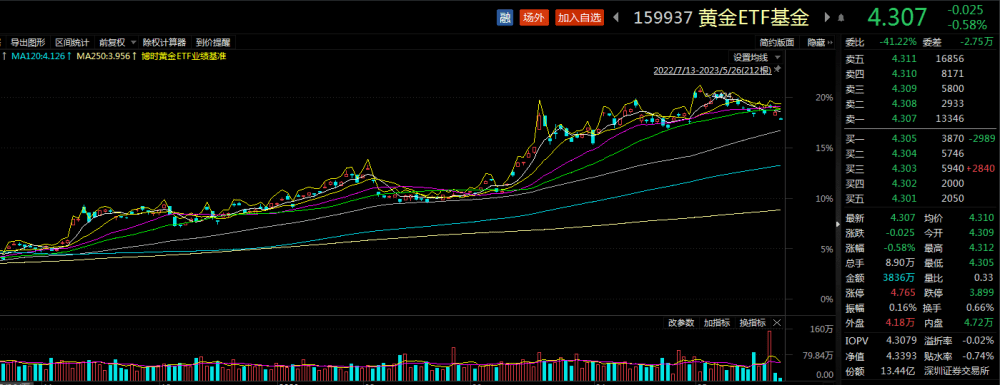This screenshot has width=1000, height=385.
Task: Click the large 4.307 latest price
Action: point(897,17)
